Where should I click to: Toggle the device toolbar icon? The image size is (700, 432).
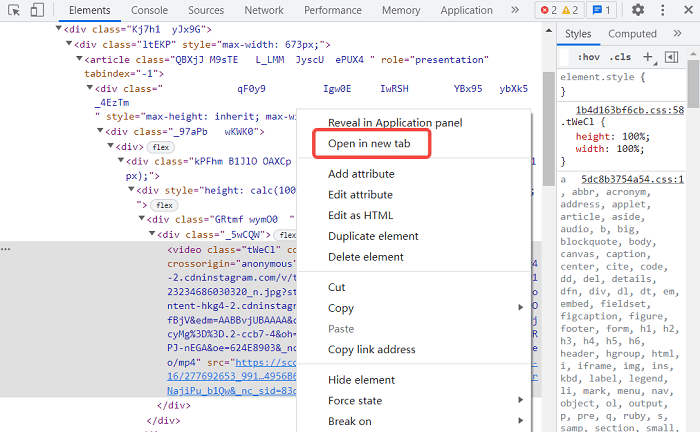[x=37, y=10]
